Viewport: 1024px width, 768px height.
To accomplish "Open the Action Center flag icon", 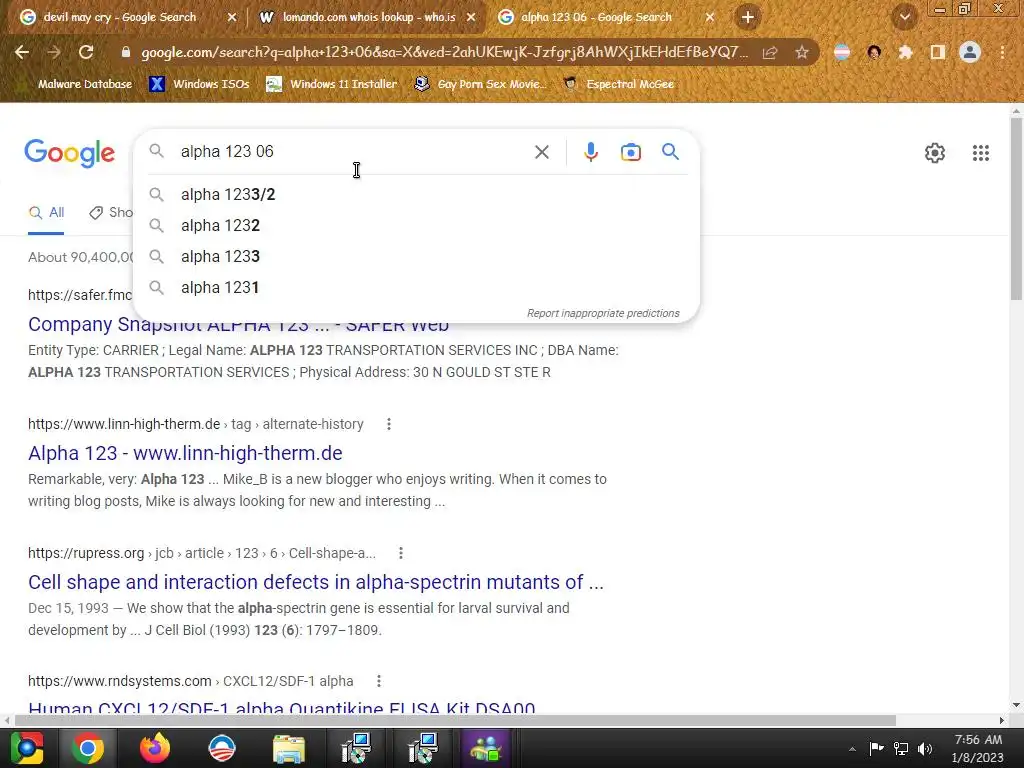I will click(876, 748).
